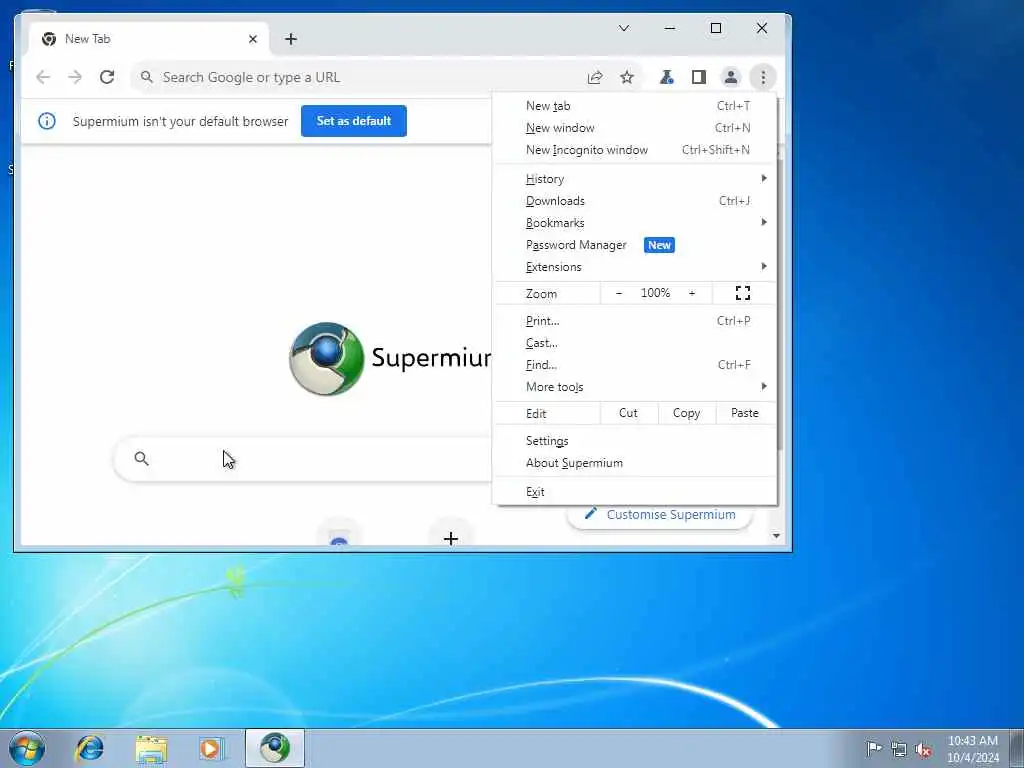Click the browser forward arrow
The width and height of the screenshot is (1024, 768).
tap(75, 77)
